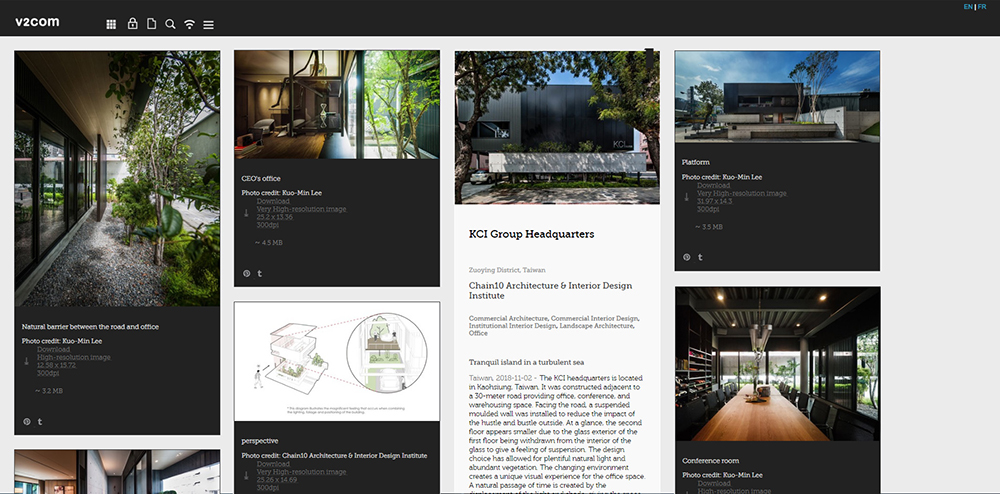
Task: Click the Zuoying District, Taiwan location text
Action: tap(507, 270)
